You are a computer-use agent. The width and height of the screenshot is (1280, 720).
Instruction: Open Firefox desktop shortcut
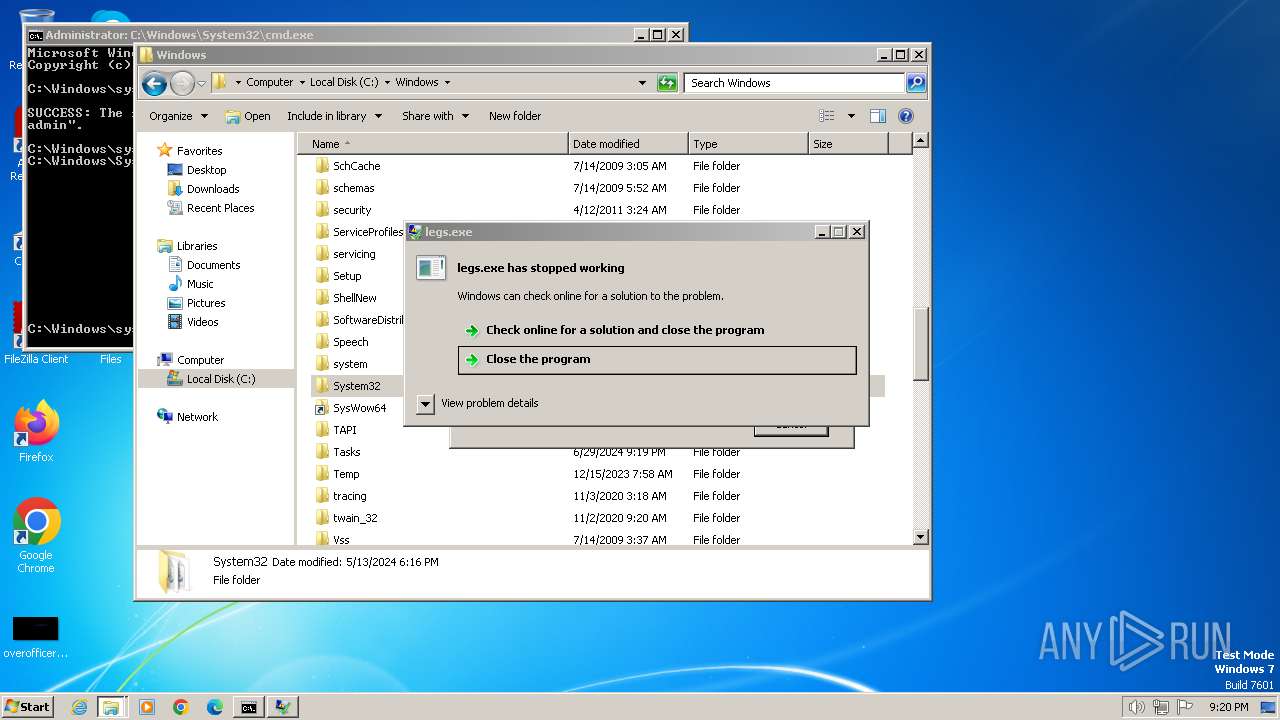pos(36,433)
